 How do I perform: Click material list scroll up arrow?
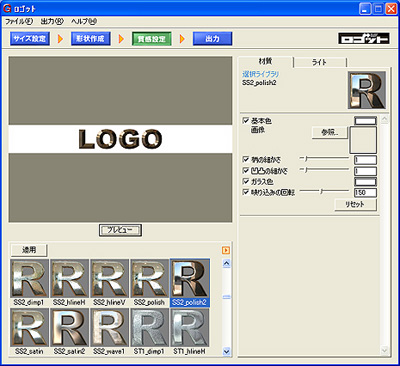[226, 263]
